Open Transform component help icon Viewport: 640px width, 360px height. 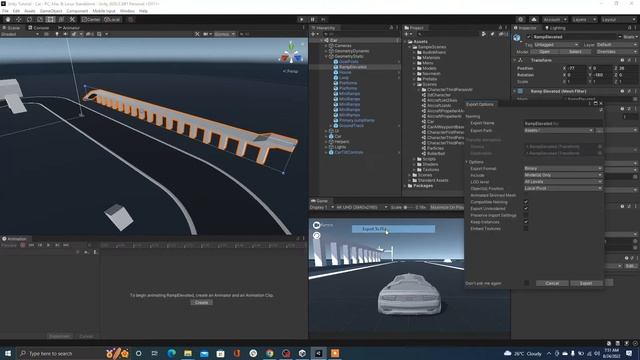tap(622, 60)
